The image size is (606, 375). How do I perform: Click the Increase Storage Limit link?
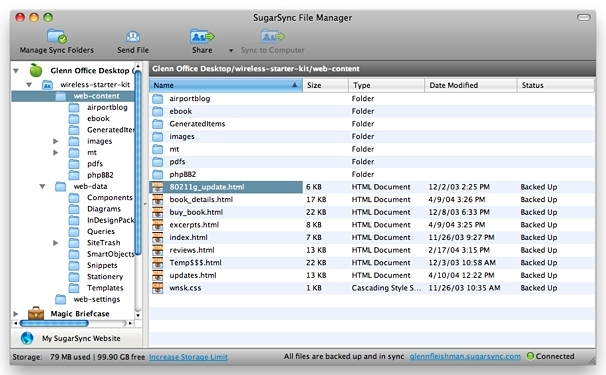(x=188, y=357)
